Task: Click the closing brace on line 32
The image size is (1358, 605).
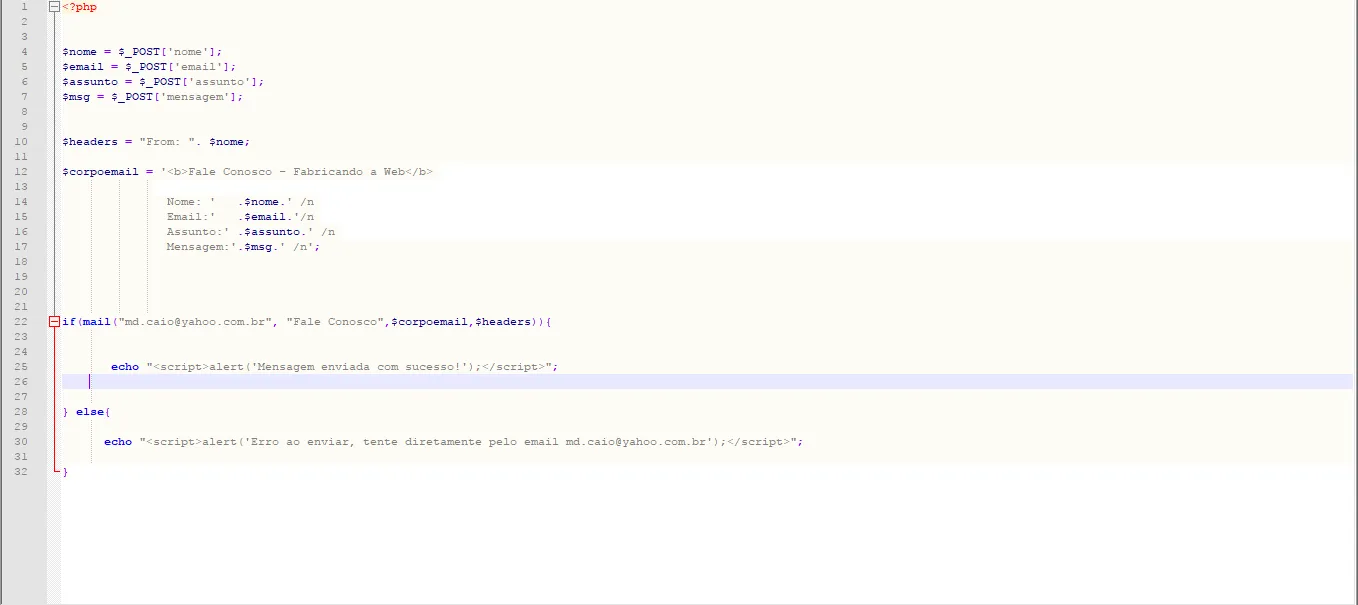Action: coord(65,472)
